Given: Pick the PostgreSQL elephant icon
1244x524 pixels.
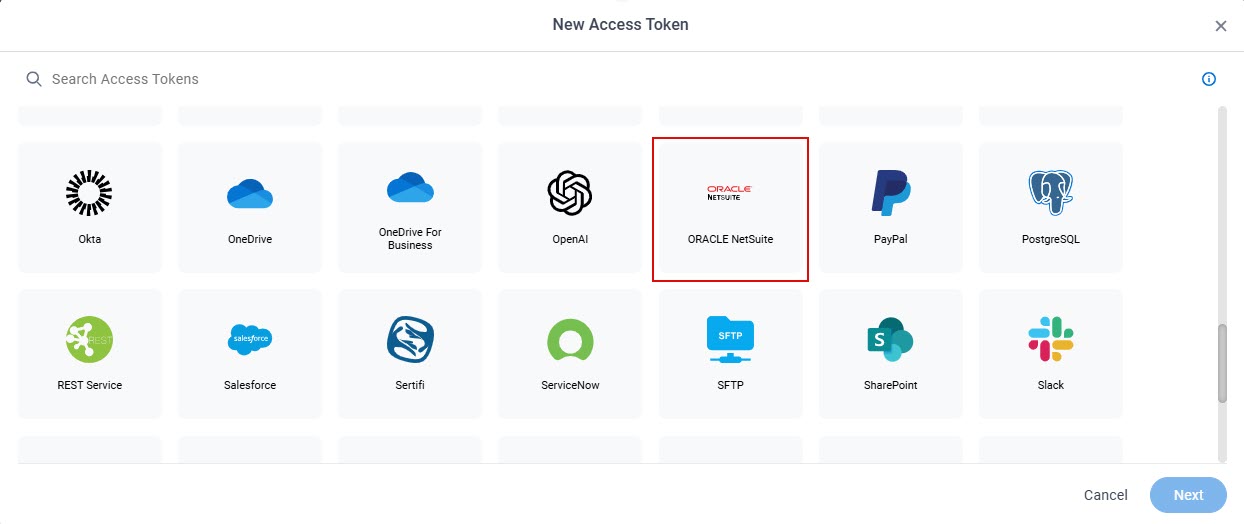Looking at the screenshot, I should point(1051,193).
